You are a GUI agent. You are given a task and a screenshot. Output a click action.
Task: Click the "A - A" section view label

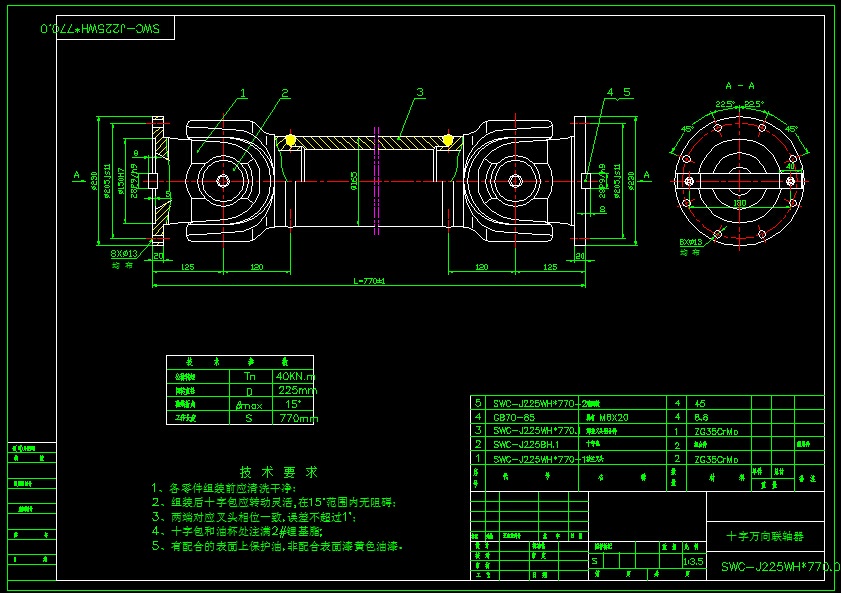740,86
